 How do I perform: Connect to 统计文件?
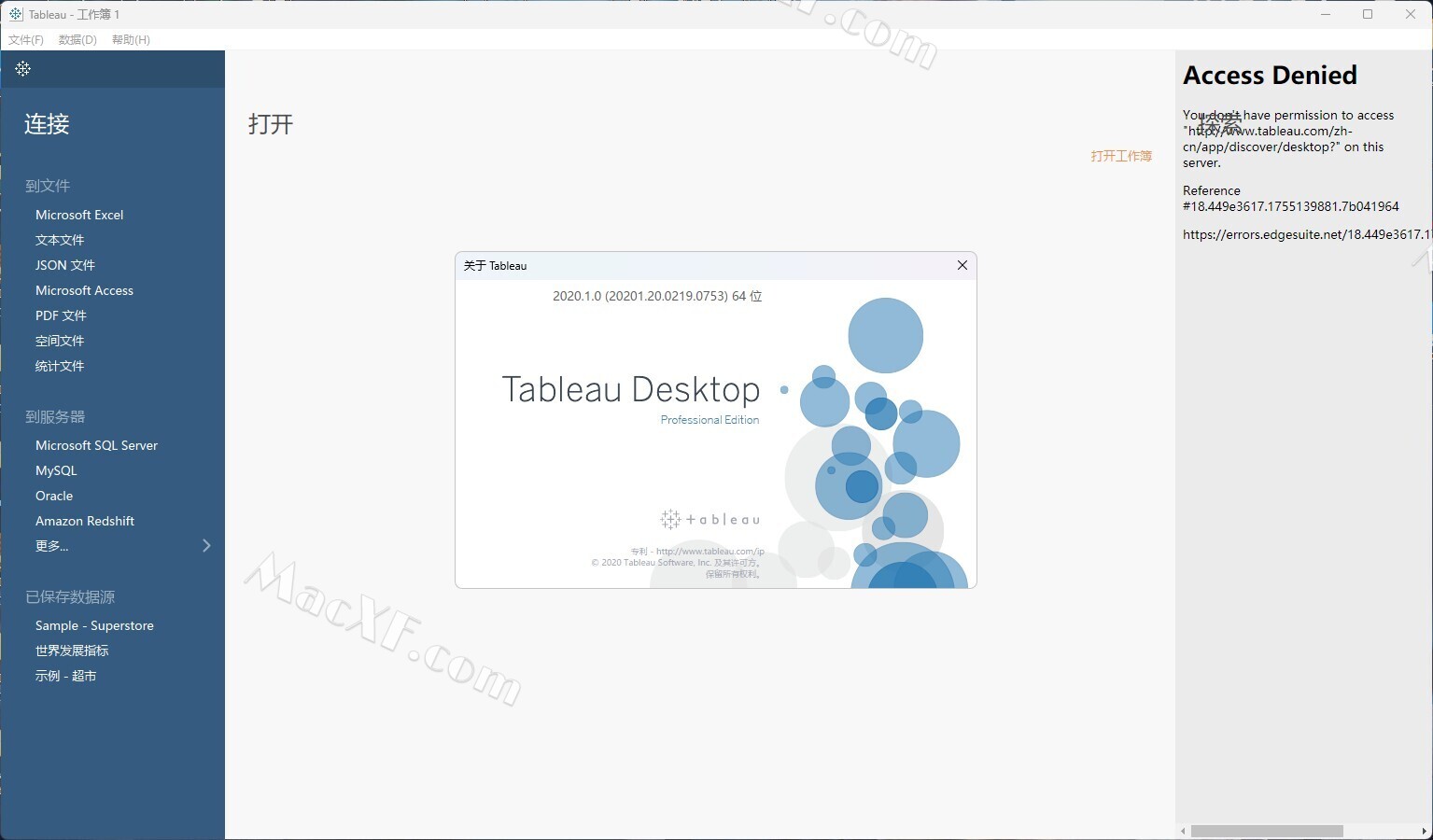[x=60, y=366]
